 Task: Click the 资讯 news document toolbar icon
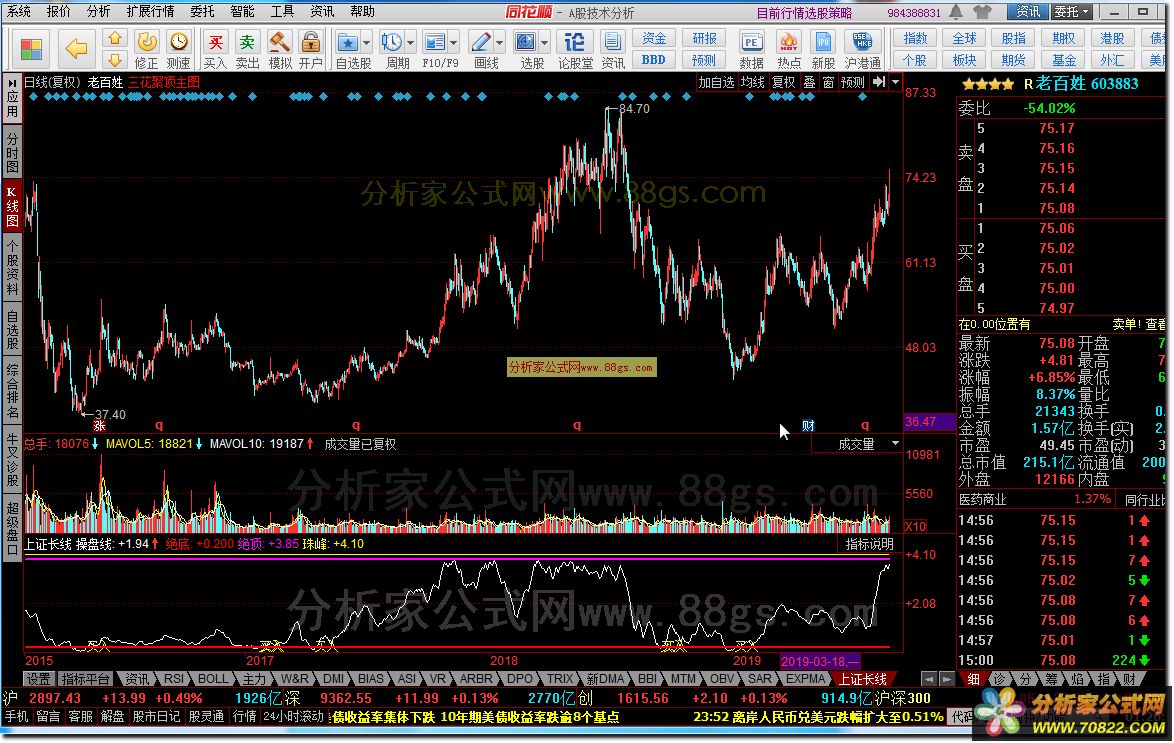[612, 49]
